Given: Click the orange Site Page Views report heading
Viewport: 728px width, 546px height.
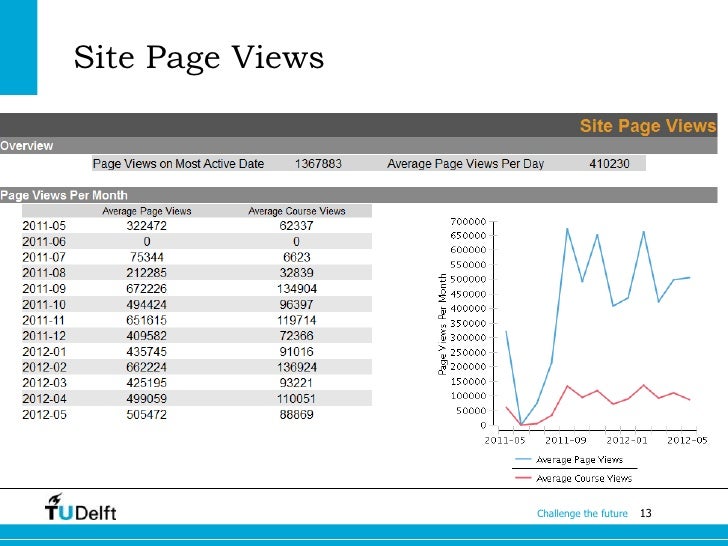Looking at the screenshot, I should [648, 126].
